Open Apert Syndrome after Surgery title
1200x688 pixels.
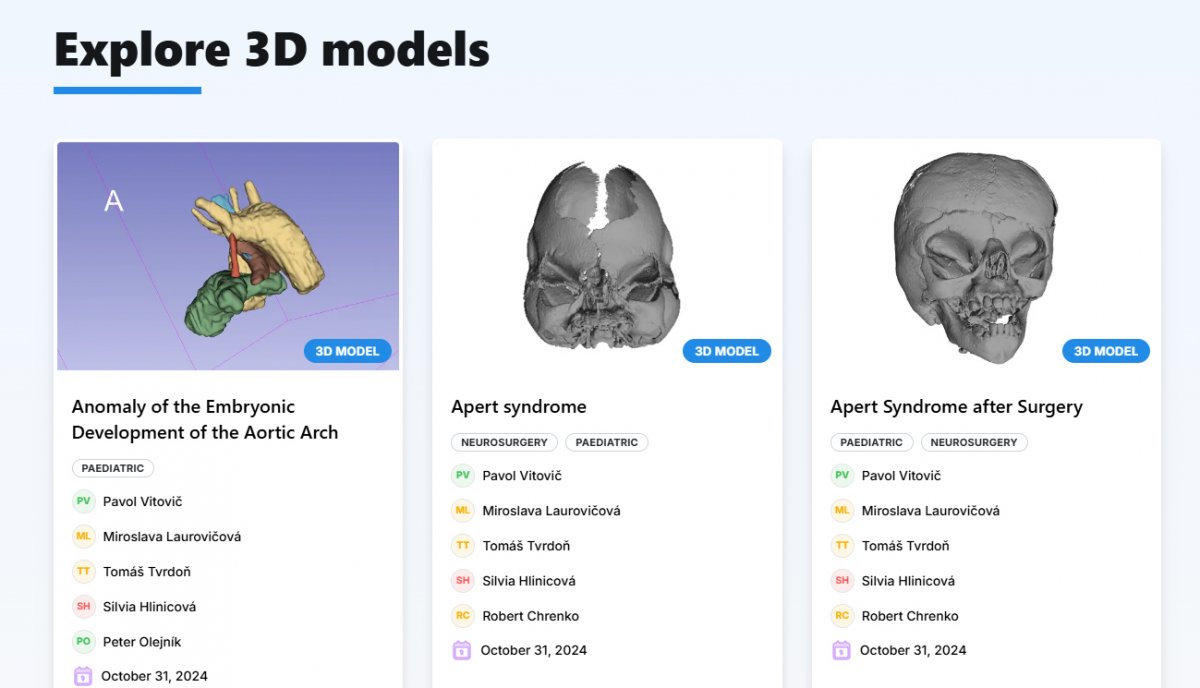[x=956, y=407]
